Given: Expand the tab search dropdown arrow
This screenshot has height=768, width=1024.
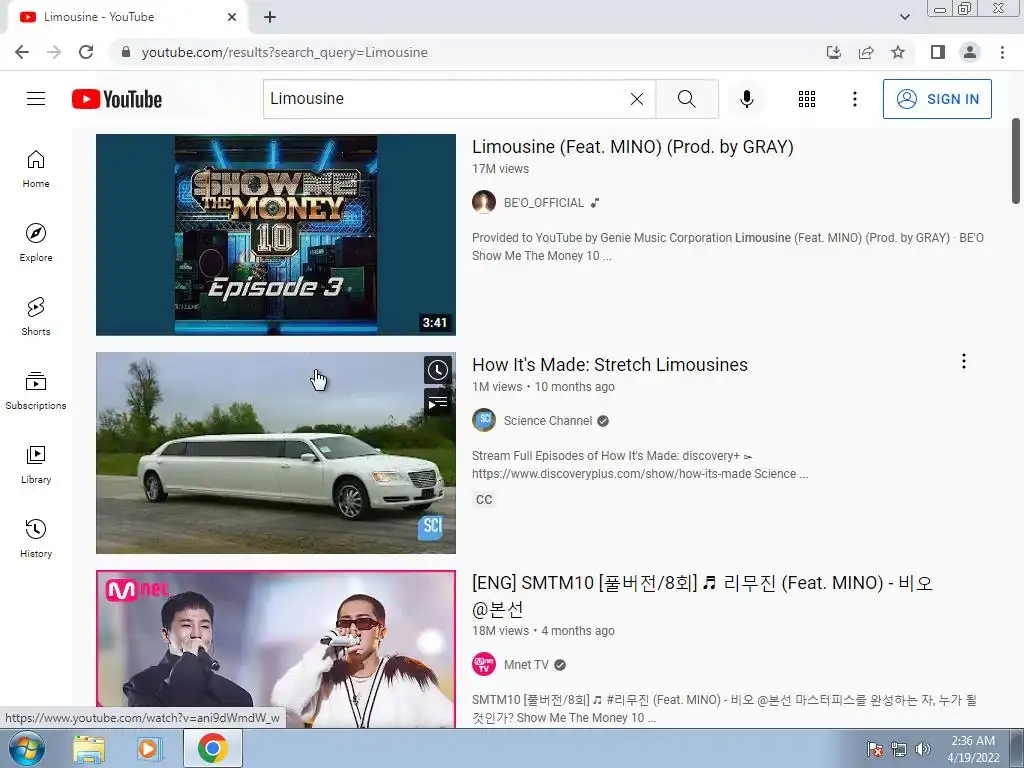Looking at the screenshot, I should point(904,17).
